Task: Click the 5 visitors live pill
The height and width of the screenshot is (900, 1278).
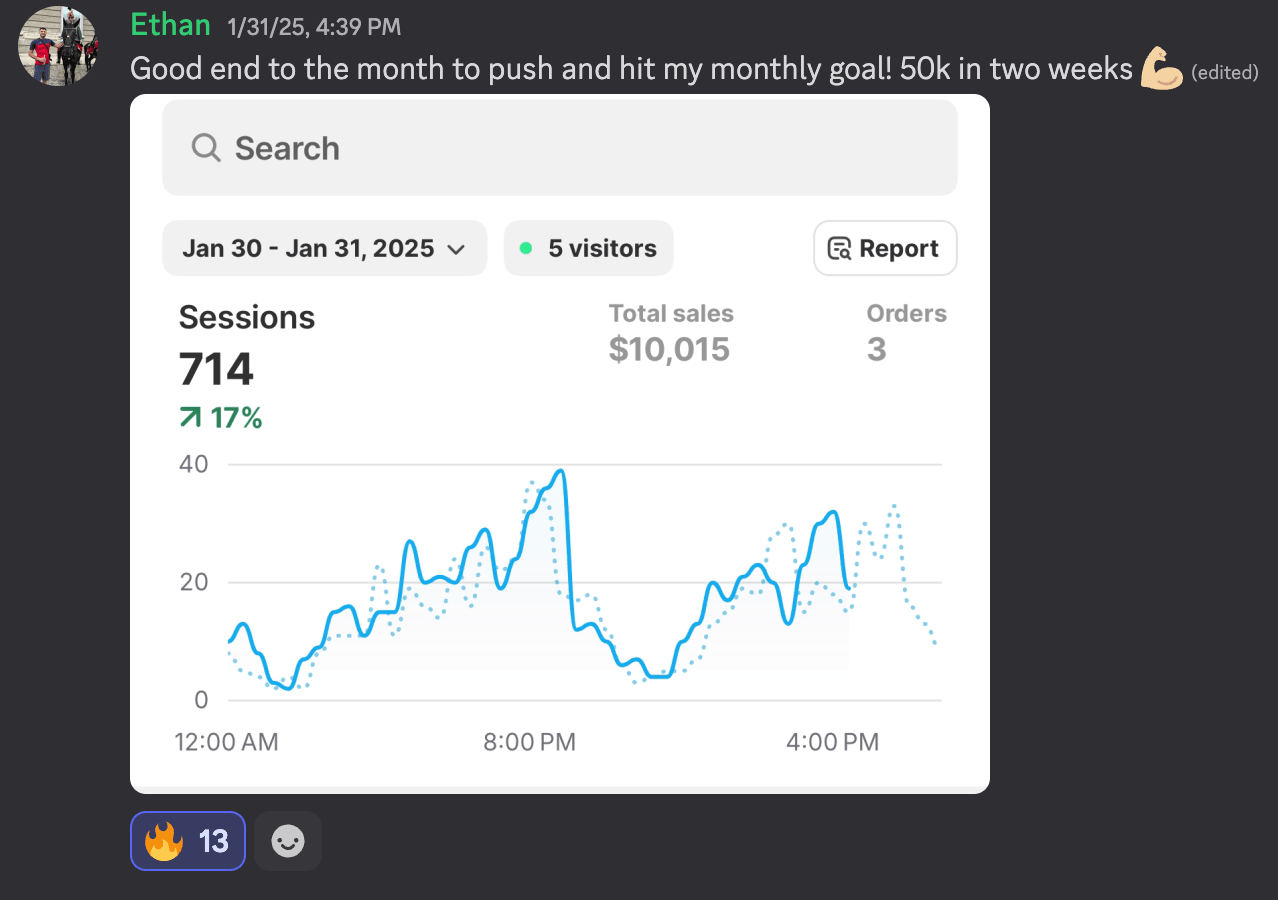Action: [x=588, y=248]
